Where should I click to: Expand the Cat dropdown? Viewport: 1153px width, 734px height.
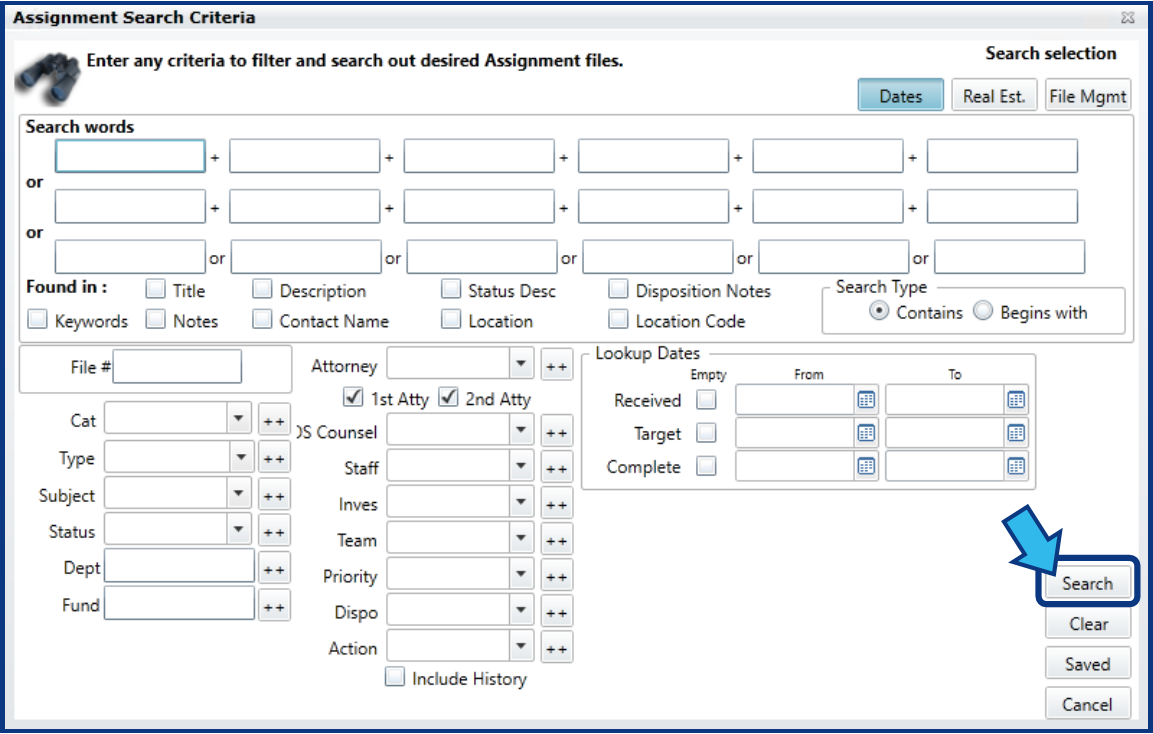click(x=238, y=419)
